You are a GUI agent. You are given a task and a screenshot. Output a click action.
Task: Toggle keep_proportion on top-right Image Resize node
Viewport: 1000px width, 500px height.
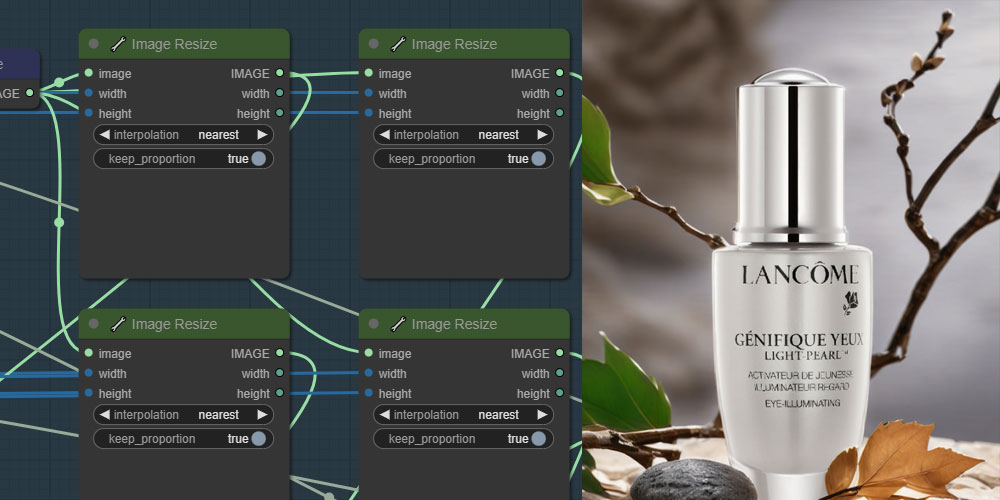(464, 159)
